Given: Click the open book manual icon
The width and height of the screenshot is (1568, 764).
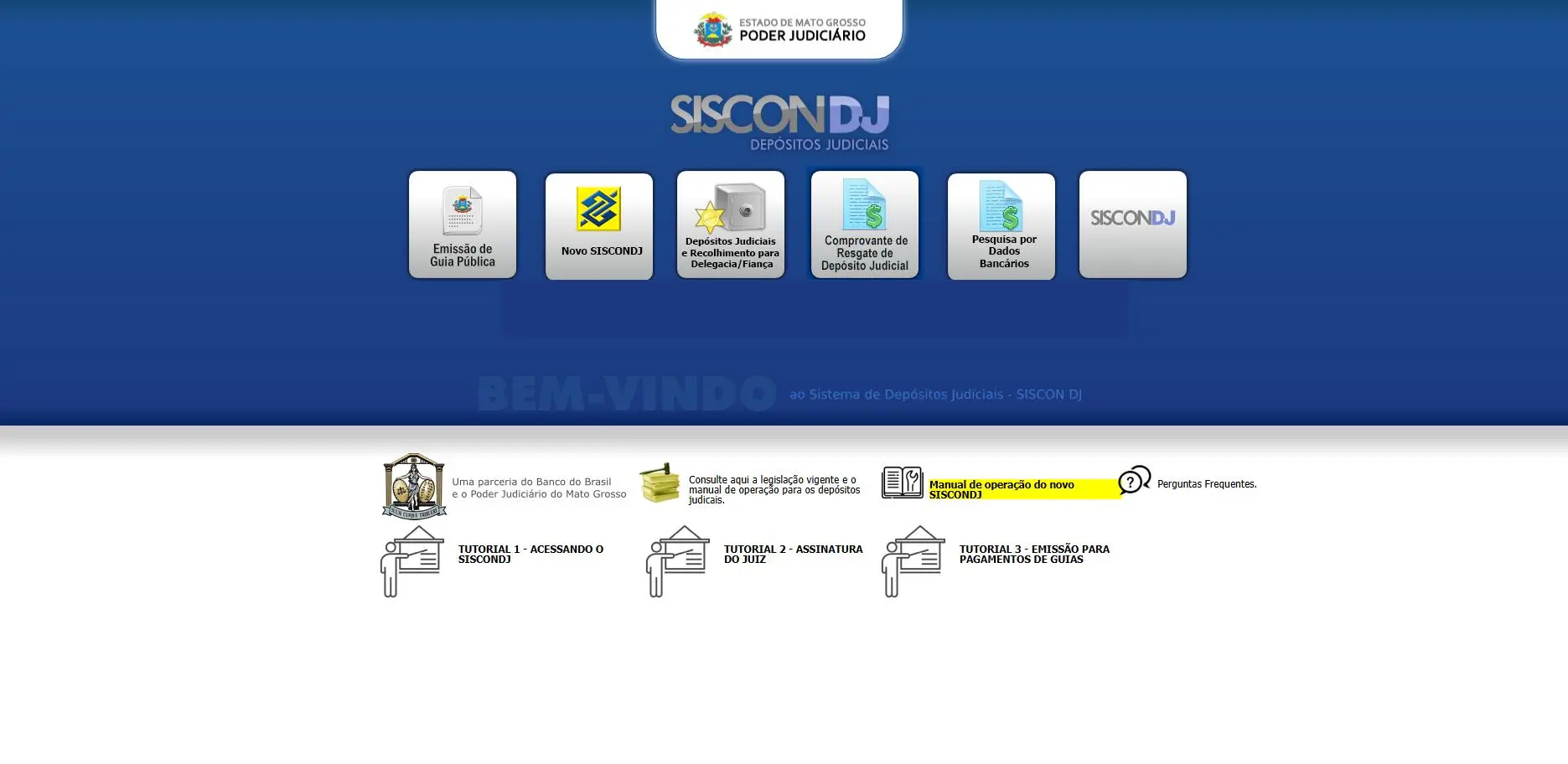Looking at the screenshot, I should (x=902, y=483).
